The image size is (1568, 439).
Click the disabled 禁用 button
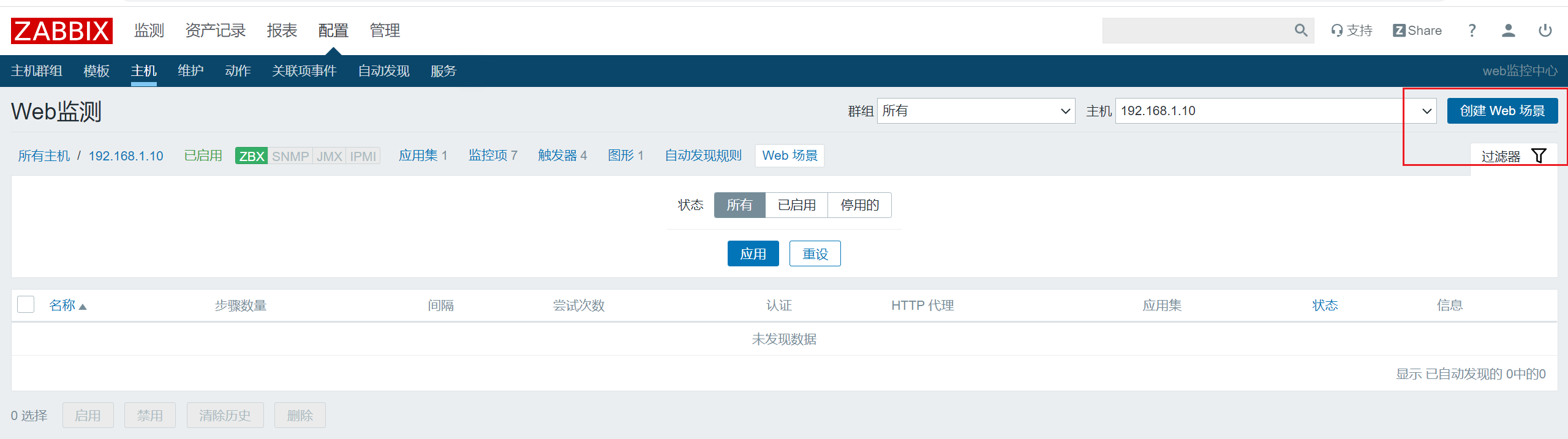click(150, 415)
